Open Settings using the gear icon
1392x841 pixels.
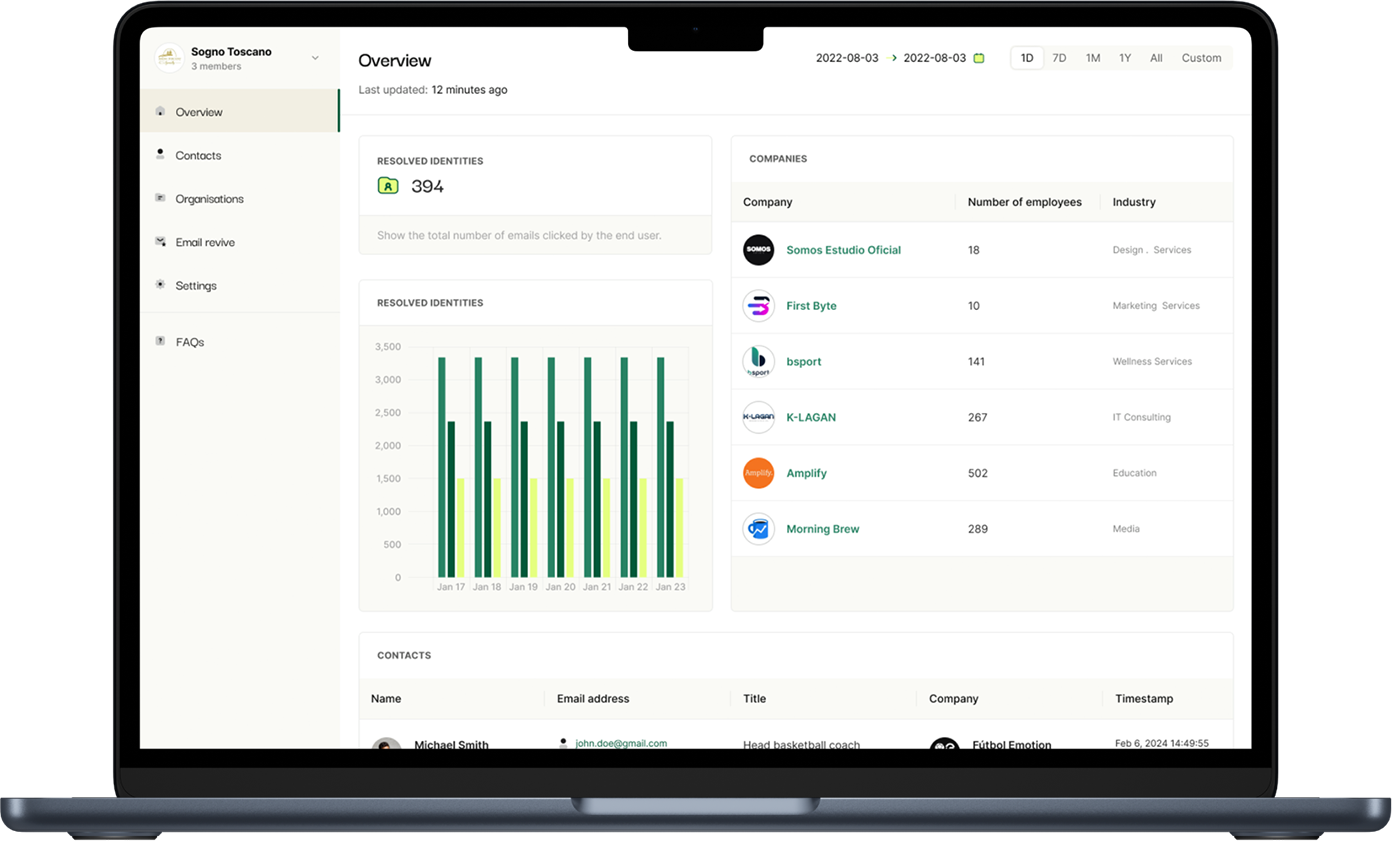click(x=160, y=285)
